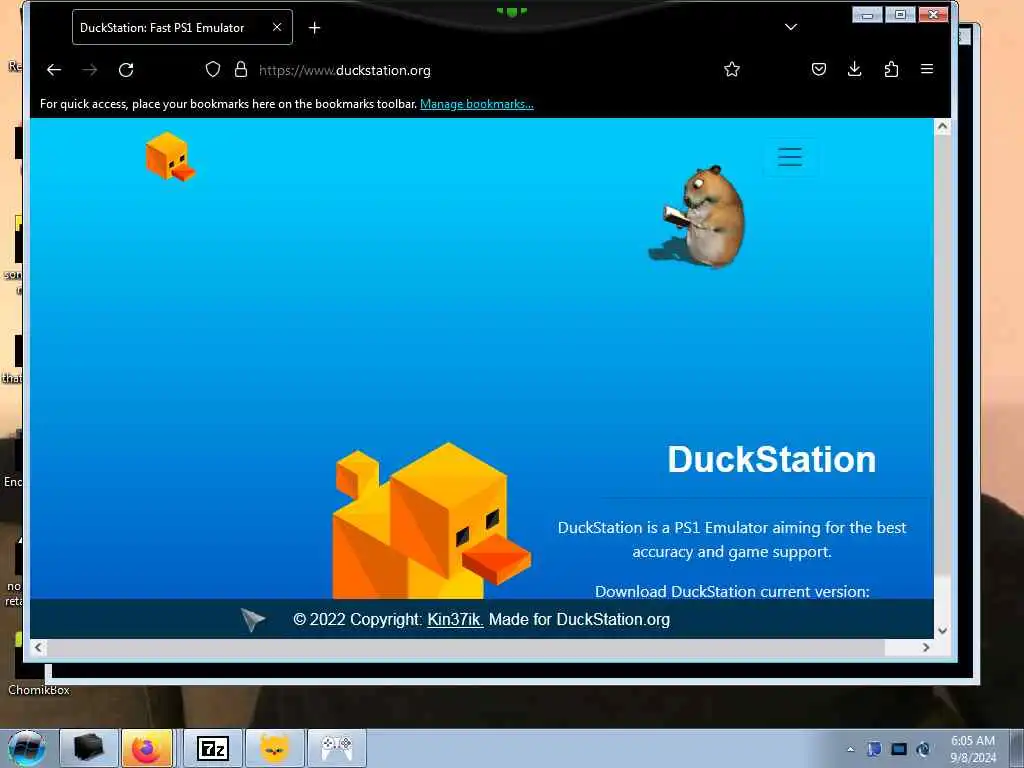Click the power plug tray icon

click(x=923, y=749)
